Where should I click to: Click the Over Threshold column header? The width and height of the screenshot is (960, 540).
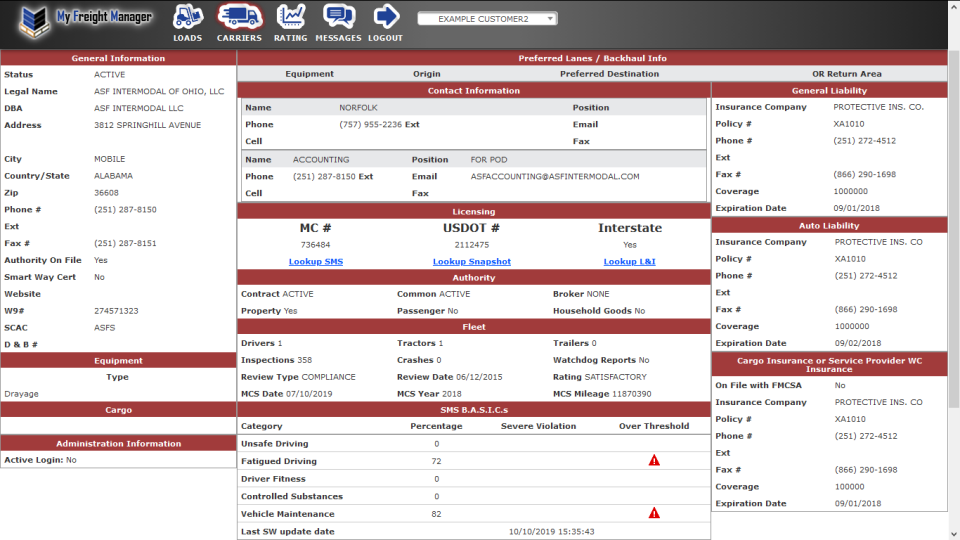pos(654,426)
